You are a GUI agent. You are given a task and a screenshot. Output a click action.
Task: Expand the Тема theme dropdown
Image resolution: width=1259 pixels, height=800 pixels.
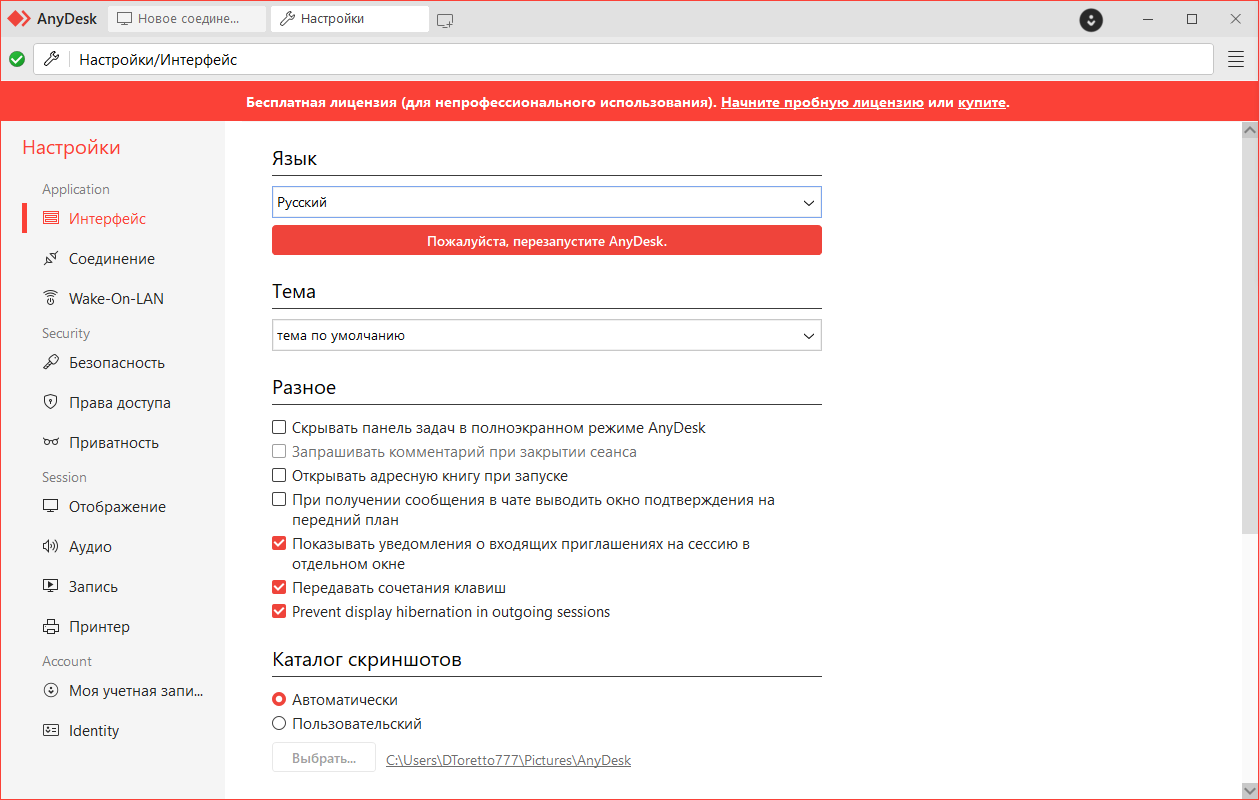click(x=547, y=336)
